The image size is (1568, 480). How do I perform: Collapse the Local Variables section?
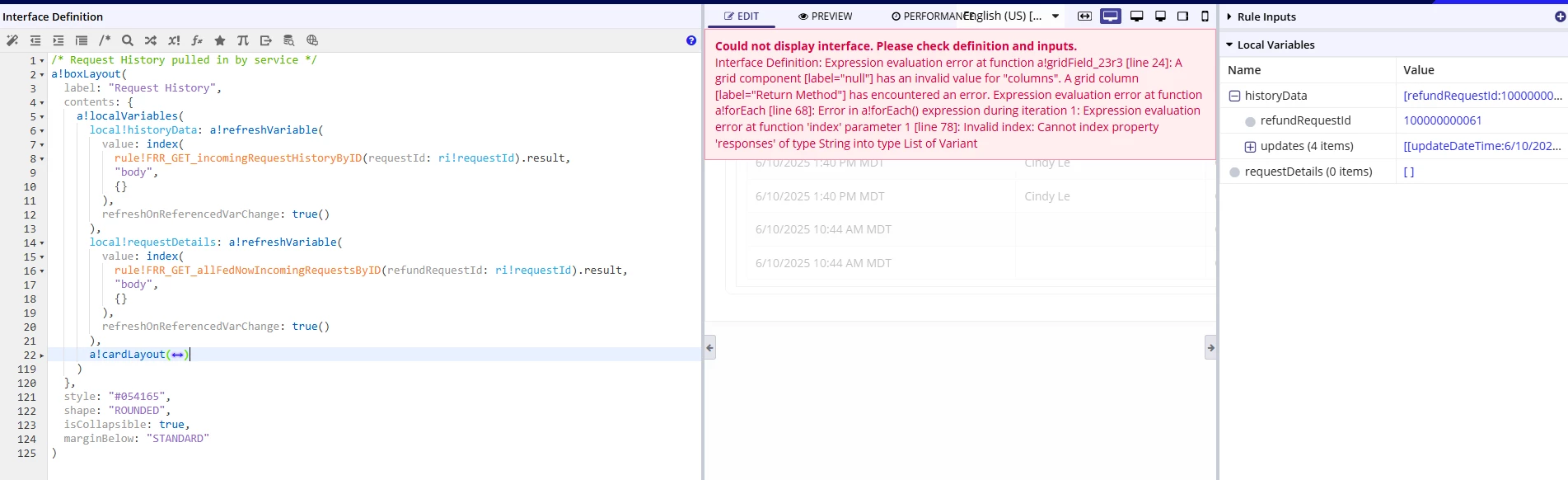[x=1229, y=45]
